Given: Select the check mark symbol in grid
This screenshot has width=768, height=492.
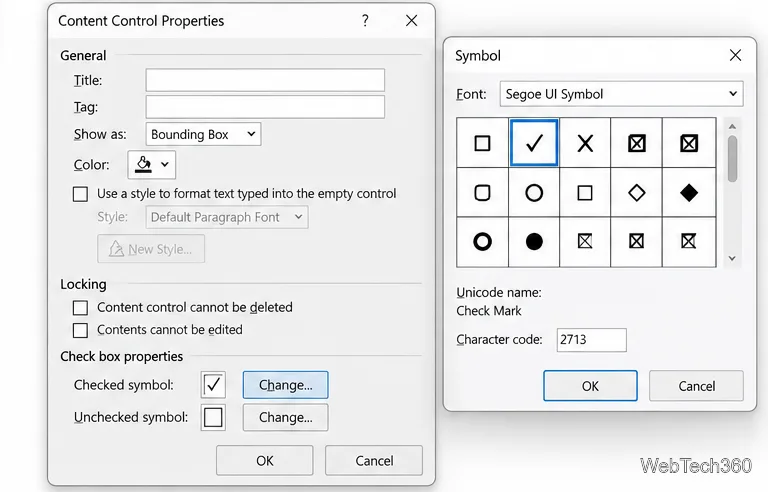Looking at the screenshot, I should (534, 143).
